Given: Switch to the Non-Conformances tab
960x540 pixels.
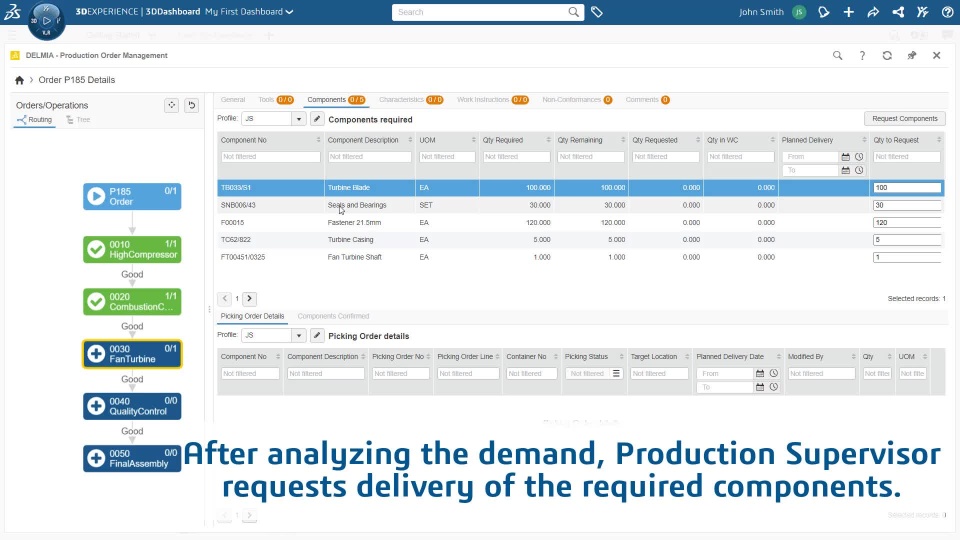Looking at the screenshot, I should pos(577,100).
